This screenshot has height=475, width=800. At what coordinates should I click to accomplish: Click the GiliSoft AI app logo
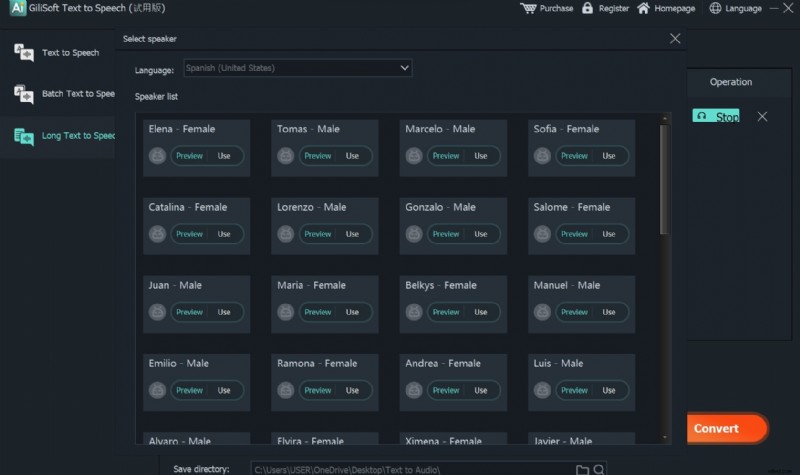(18, 8)
